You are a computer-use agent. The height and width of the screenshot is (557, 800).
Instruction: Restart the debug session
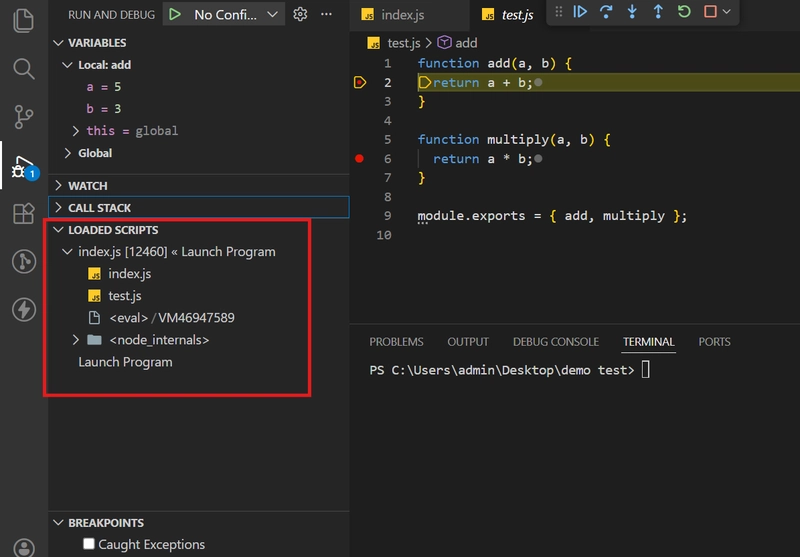coord(684,12)
